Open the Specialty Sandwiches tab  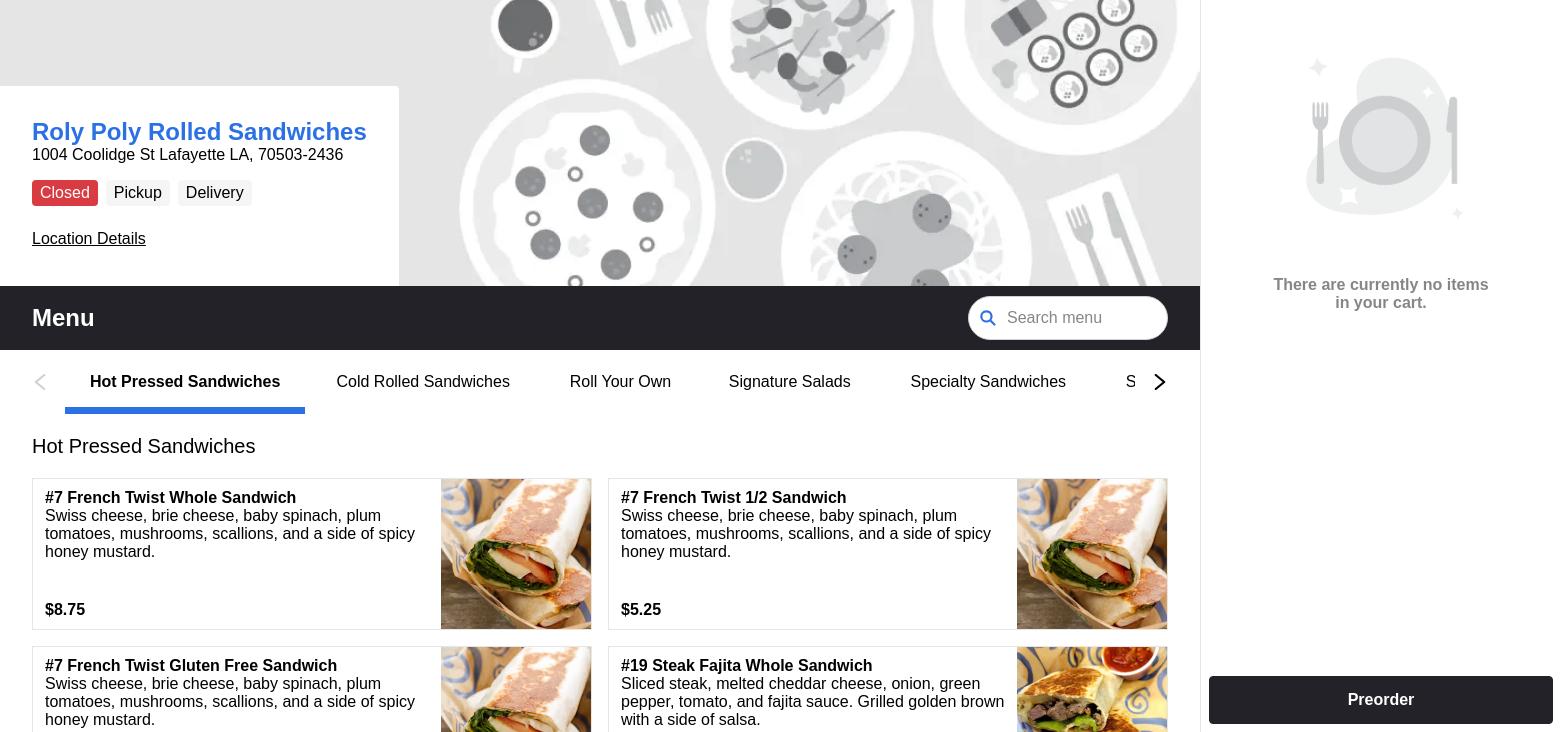(988, 382)
